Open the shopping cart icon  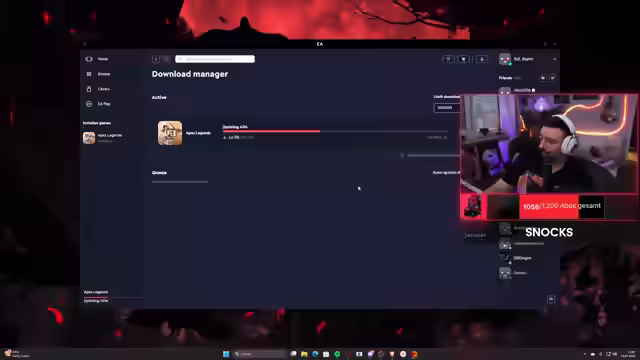pyautogui.click(x=463, y=59)
